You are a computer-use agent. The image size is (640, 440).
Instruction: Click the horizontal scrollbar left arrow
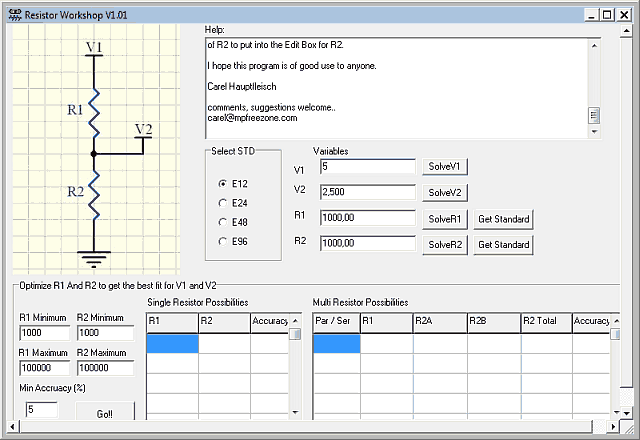tap(12, 427)
